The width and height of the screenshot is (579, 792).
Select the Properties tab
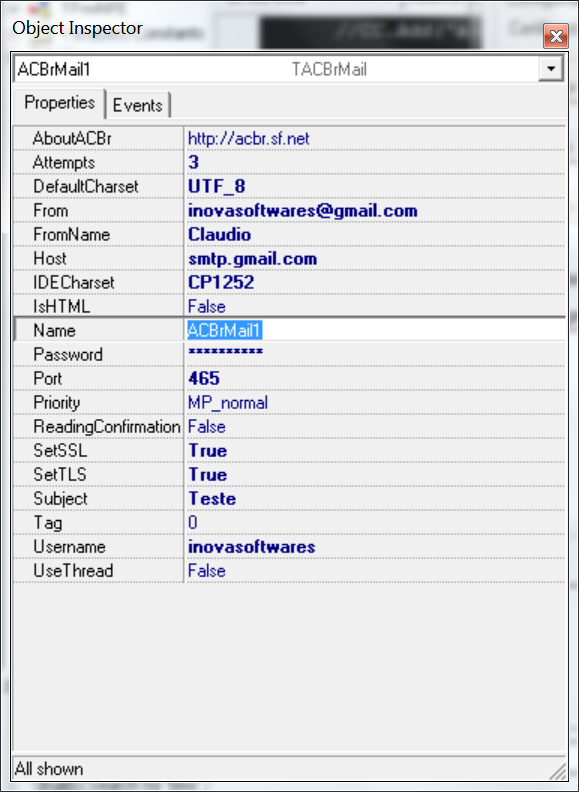59,103
